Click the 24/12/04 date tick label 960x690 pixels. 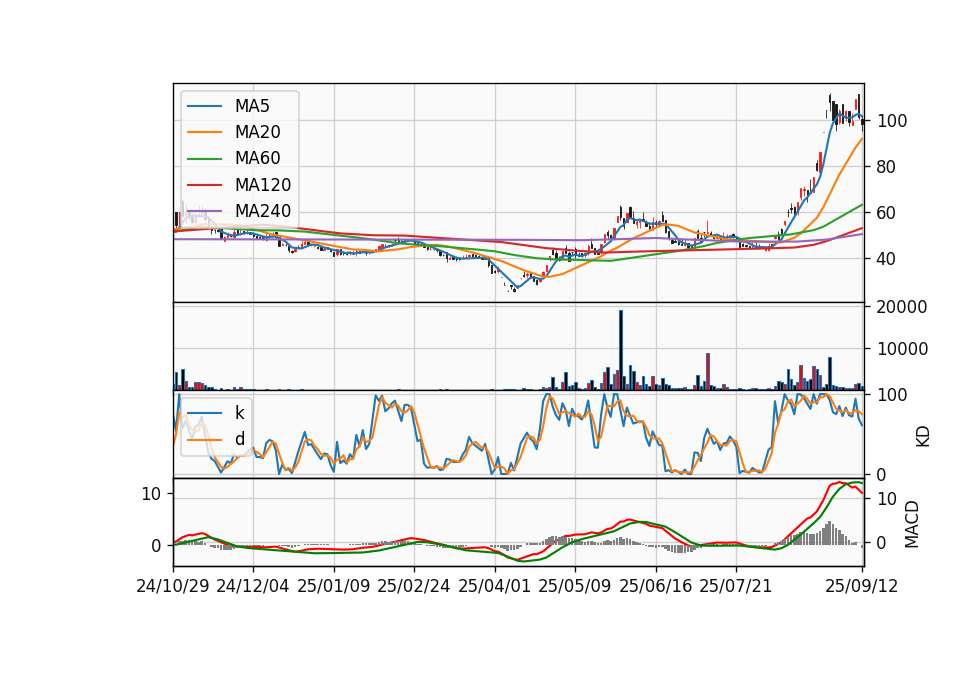pyautogui.click(x=253, y=586)
